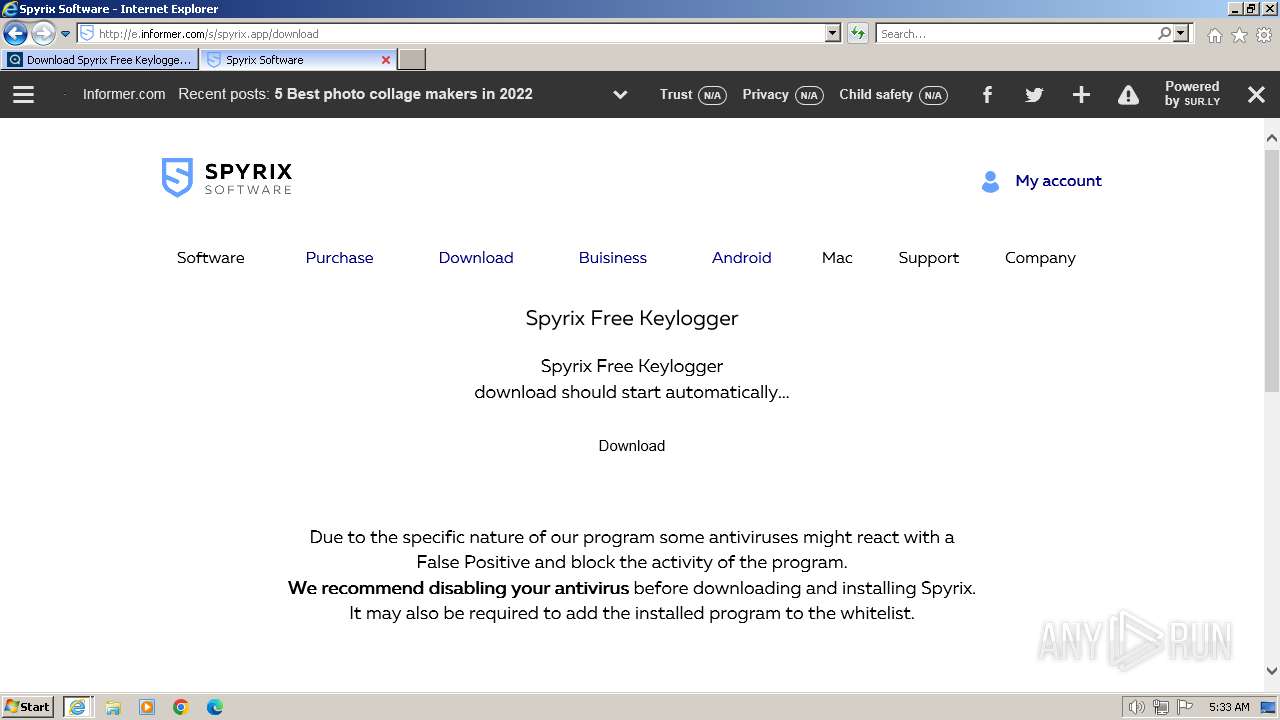Click the Download link below the message
The width and height of the screenshot is (1280, 720).
(x=632, y=446)
